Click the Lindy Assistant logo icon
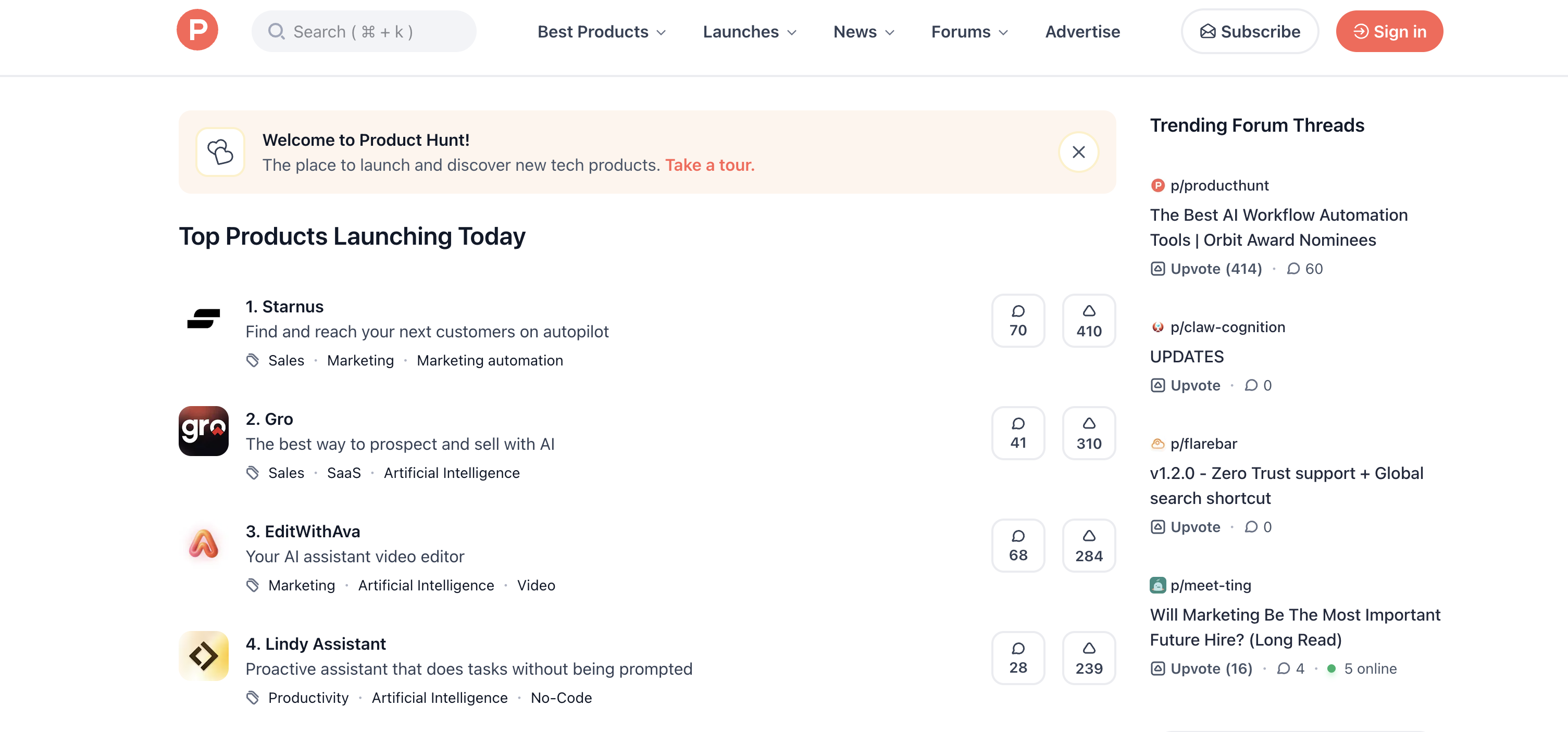The height and width of the screenshot is (732, 1568). (203, 656)
